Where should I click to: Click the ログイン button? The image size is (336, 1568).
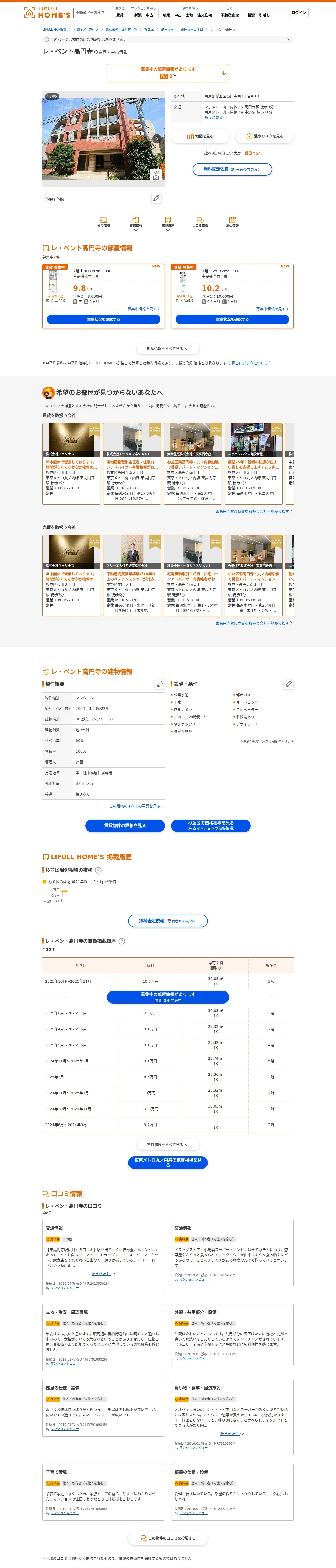coord(299,12)
